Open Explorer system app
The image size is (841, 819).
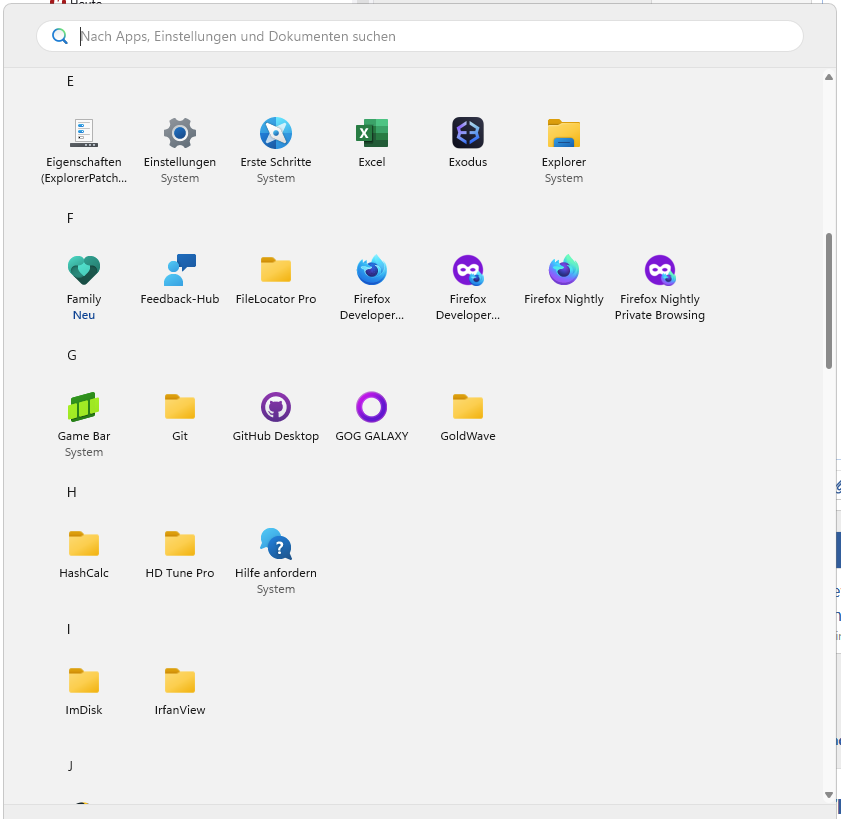[564, 150]
